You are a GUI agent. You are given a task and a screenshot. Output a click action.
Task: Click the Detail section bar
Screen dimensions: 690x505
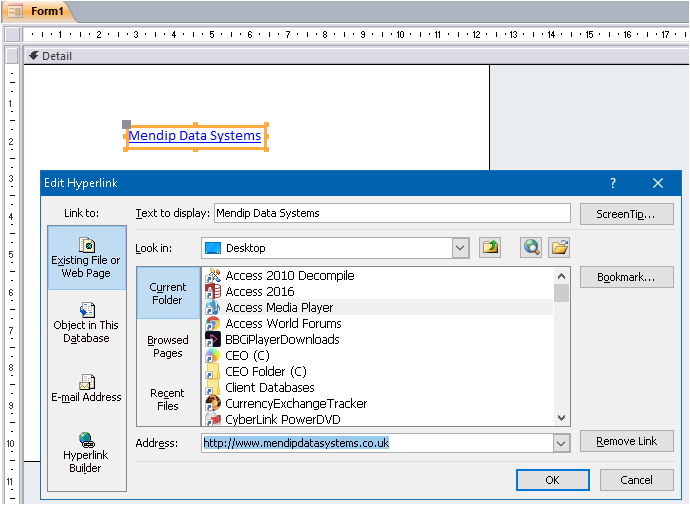(356, 56)
